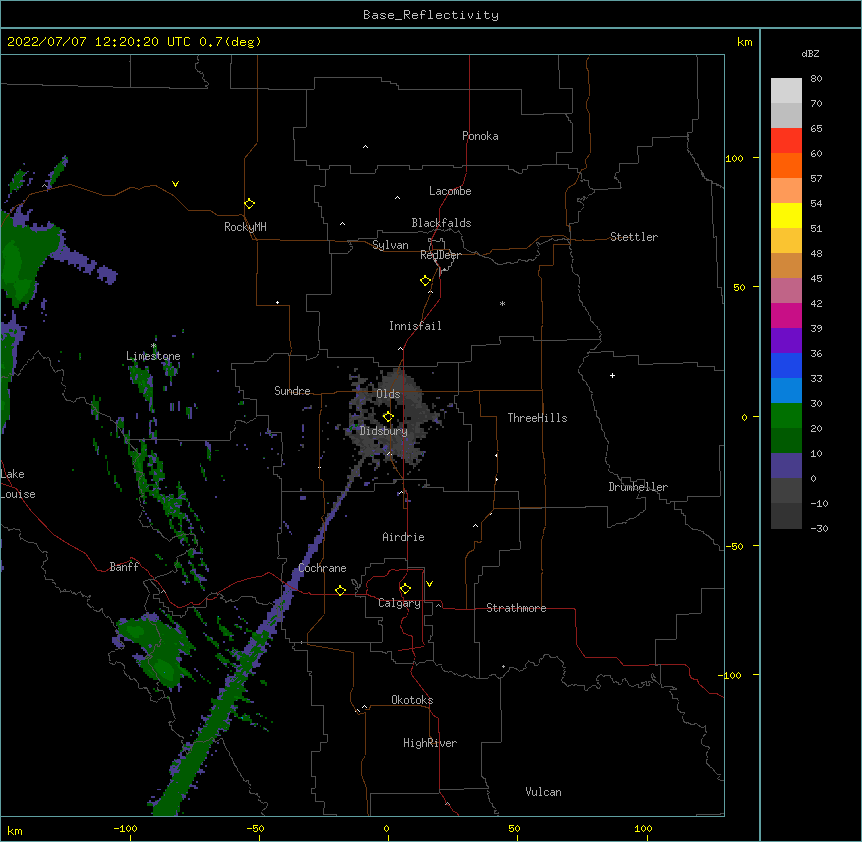
Task: Click the RedDeer label
Action: tap(440, 255)
